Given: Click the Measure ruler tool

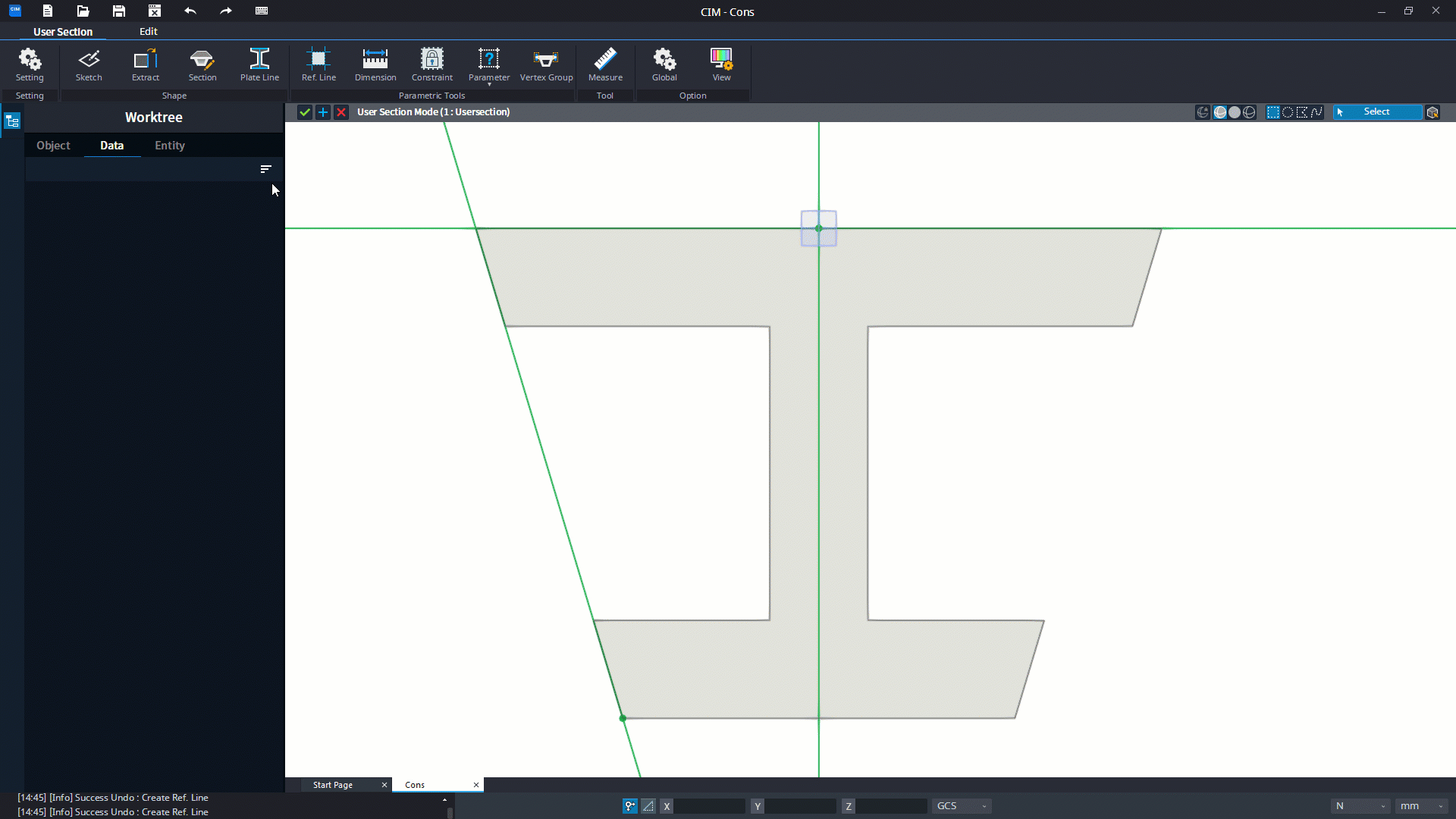Looking at the screenshot, I should click(605, 64).
